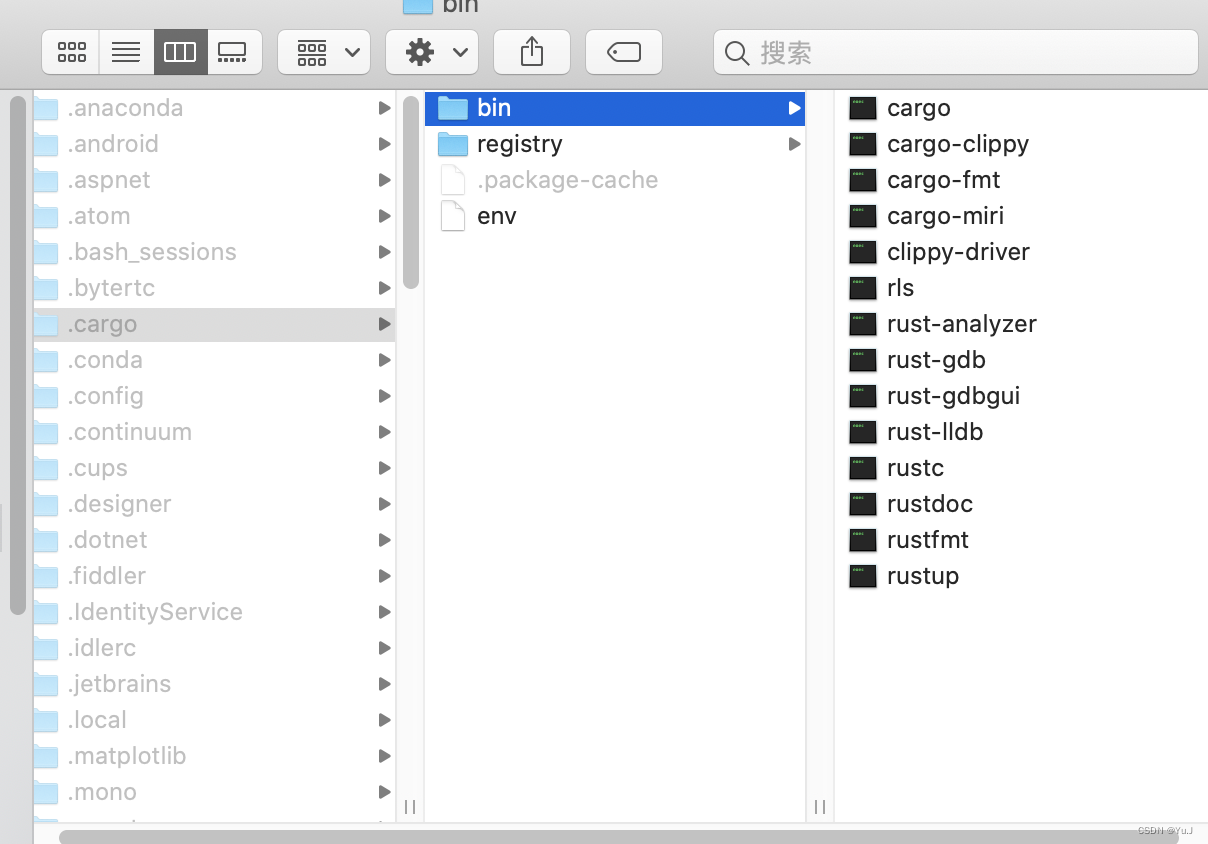Select the .cargo folder row
Image resolution: width=1208 pixels, height=844 pixels.
tap(214, 324)
